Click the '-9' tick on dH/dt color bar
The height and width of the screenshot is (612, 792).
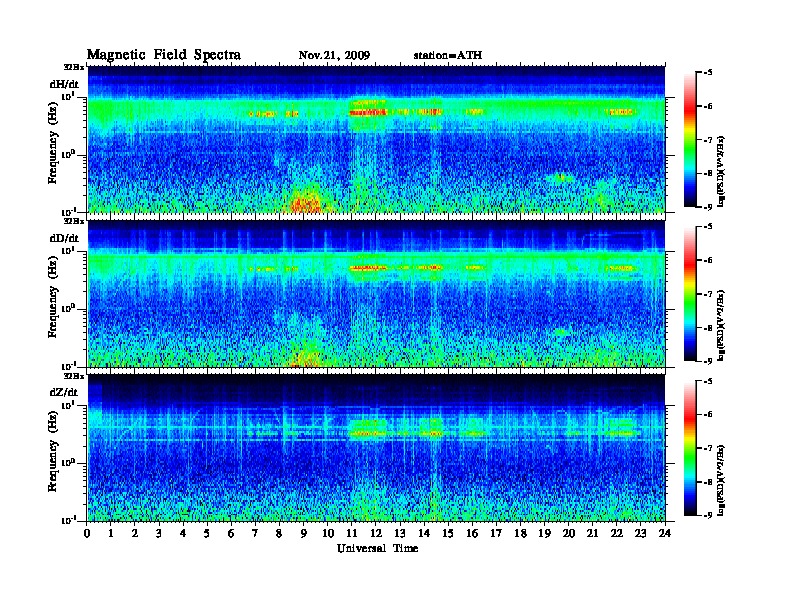click(708, 207)
